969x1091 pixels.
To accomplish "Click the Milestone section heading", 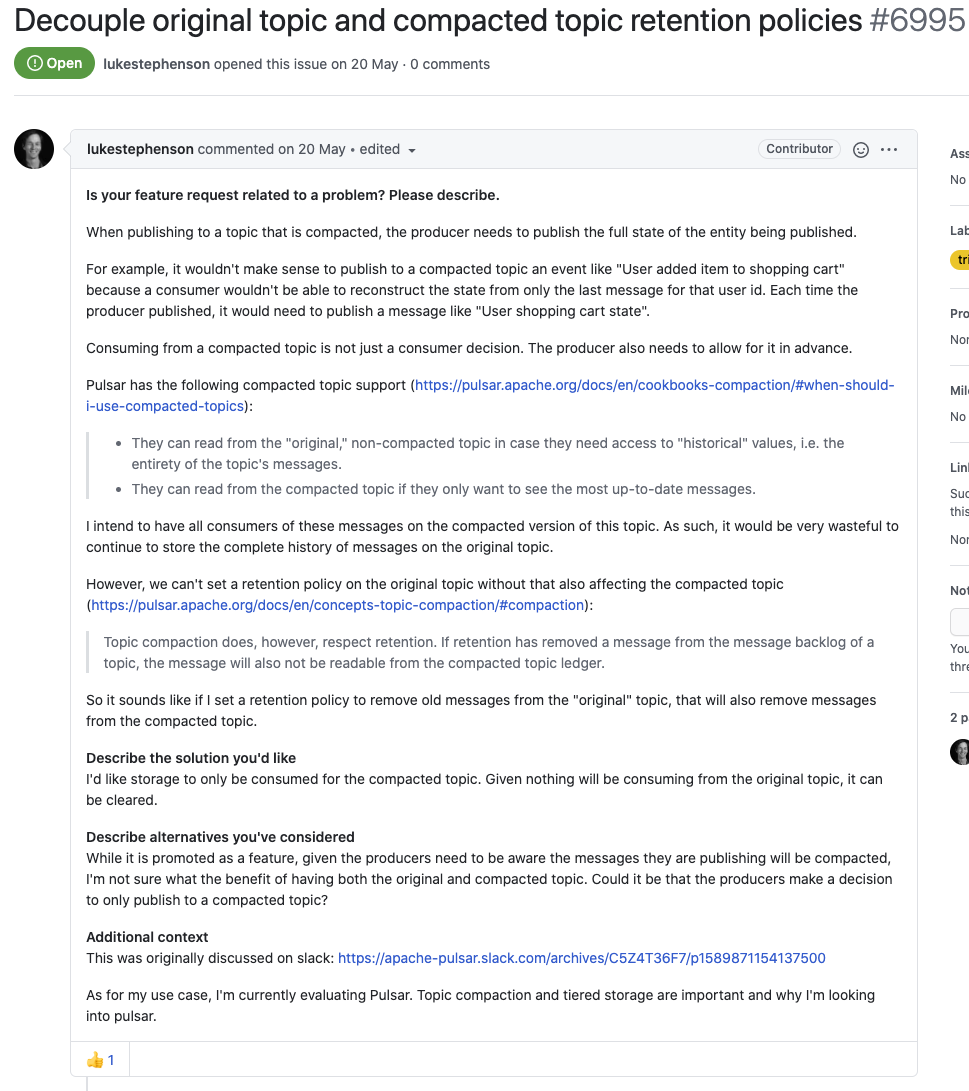I will click(958, 390).
